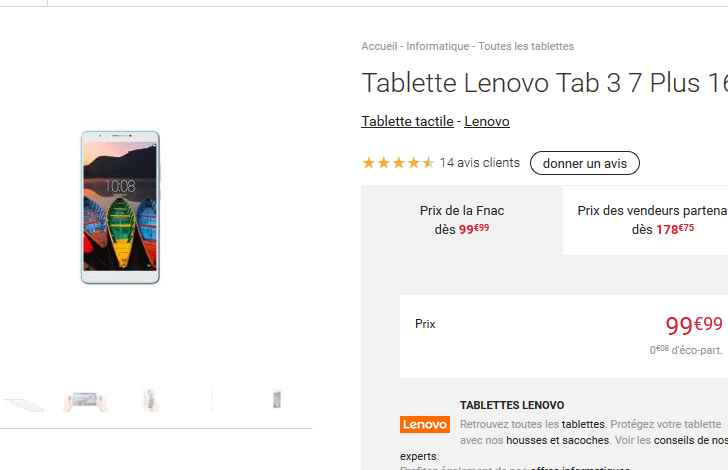Switch to the partner sellers price tab

point(650,220)
